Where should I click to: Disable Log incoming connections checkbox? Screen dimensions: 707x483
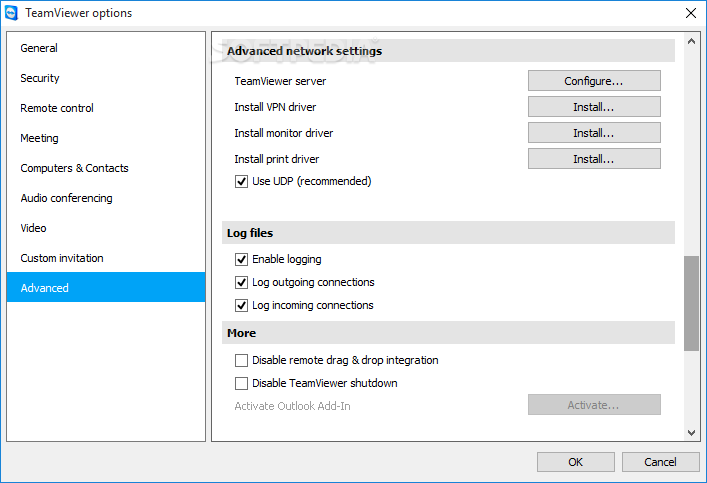(x=241, y=305)
